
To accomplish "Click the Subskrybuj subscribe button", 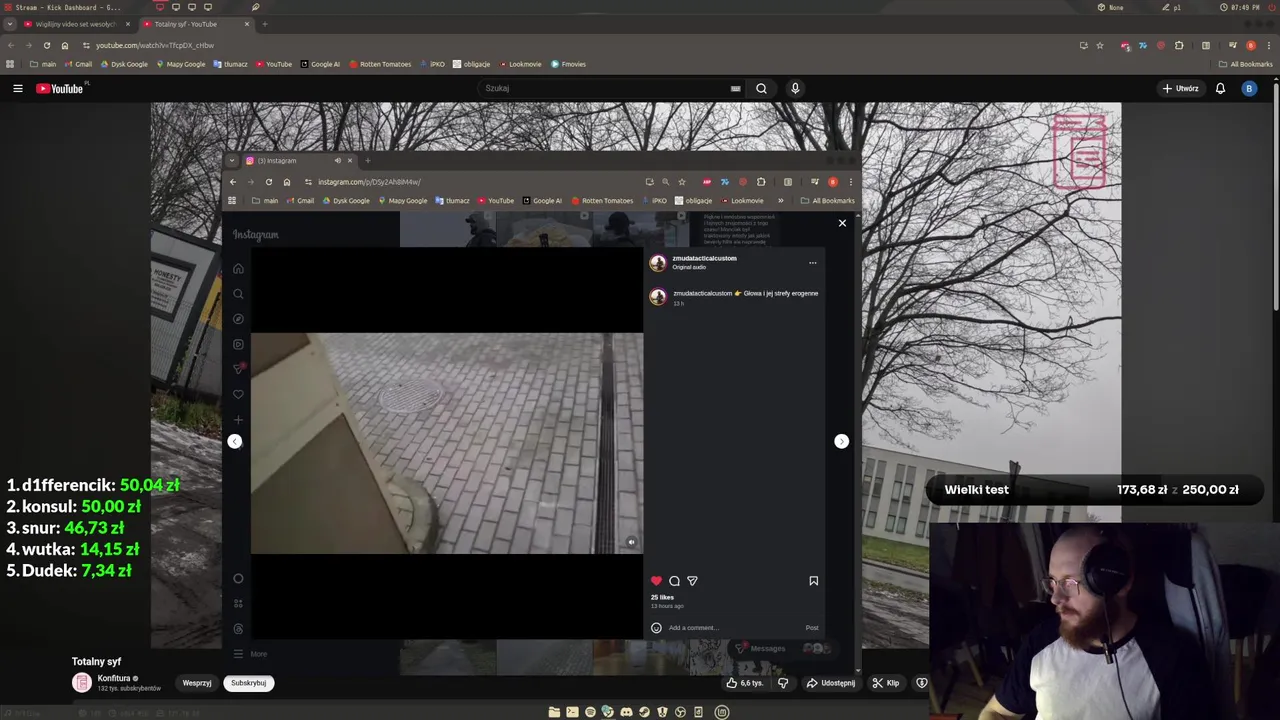I will tap(248, 683).
